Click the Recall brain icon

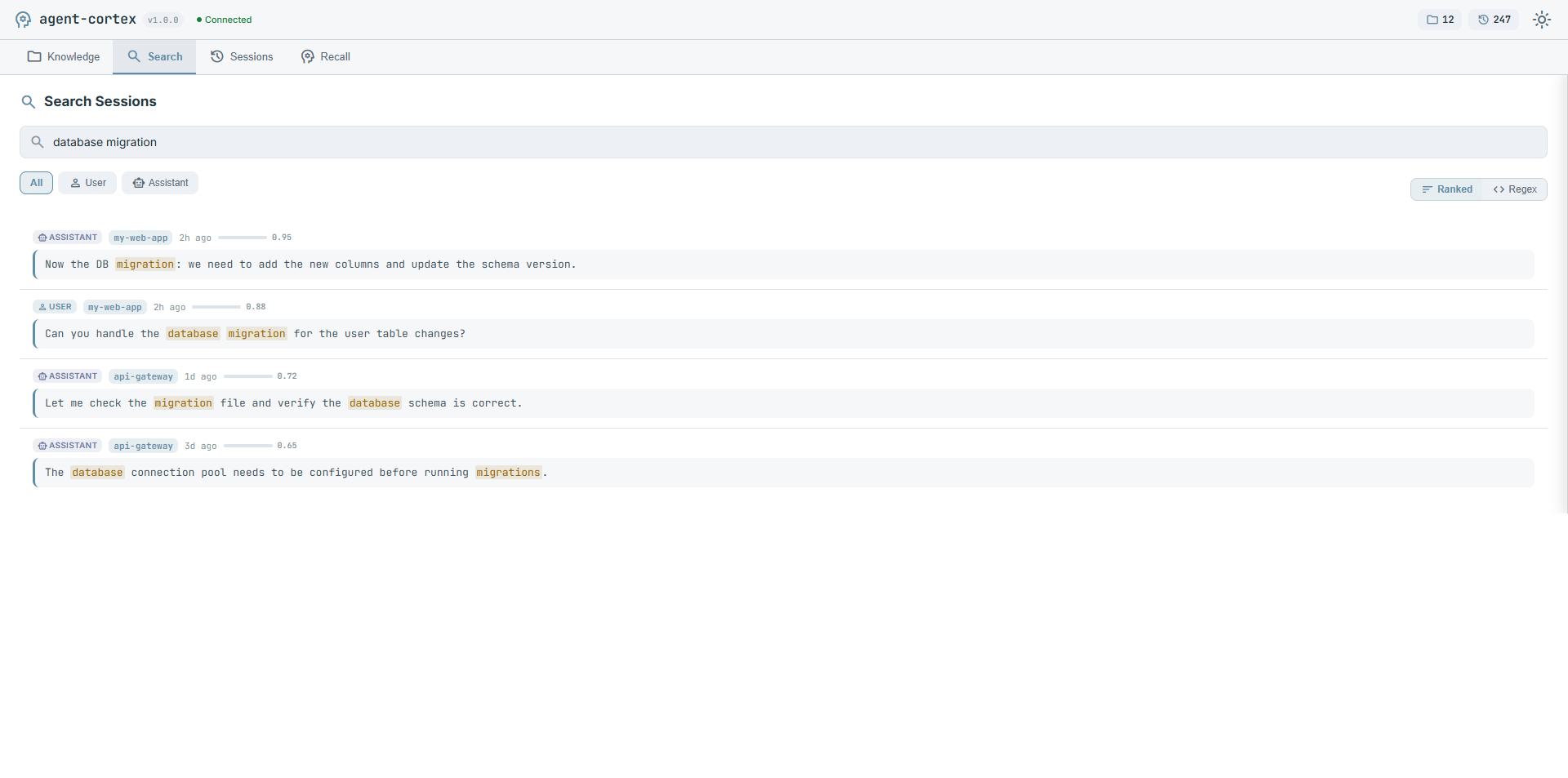pyautogui.click(x=307, y=56)
